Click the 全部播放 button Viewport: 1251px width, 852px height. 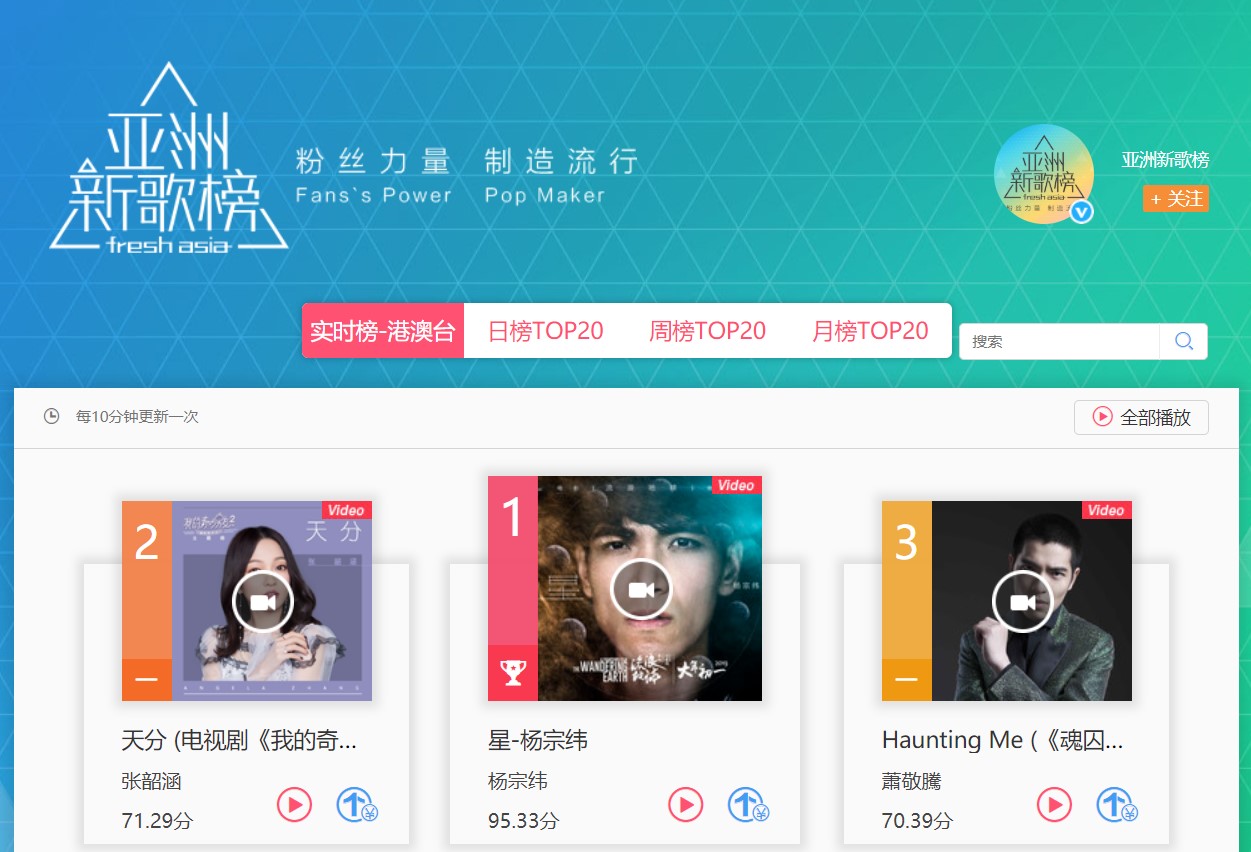pyautogui.click(x=1141, y=417)
